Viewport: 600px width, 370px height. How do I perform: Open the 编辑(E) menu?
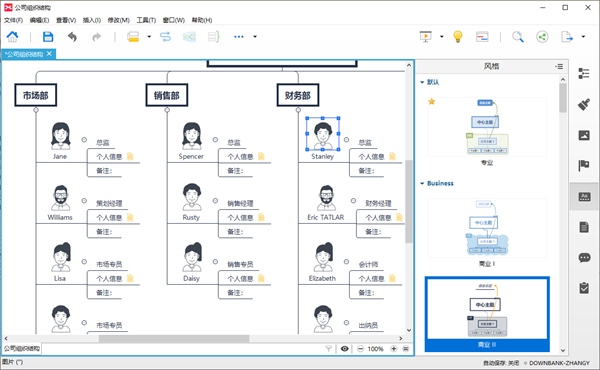click(x=39, y=20)
